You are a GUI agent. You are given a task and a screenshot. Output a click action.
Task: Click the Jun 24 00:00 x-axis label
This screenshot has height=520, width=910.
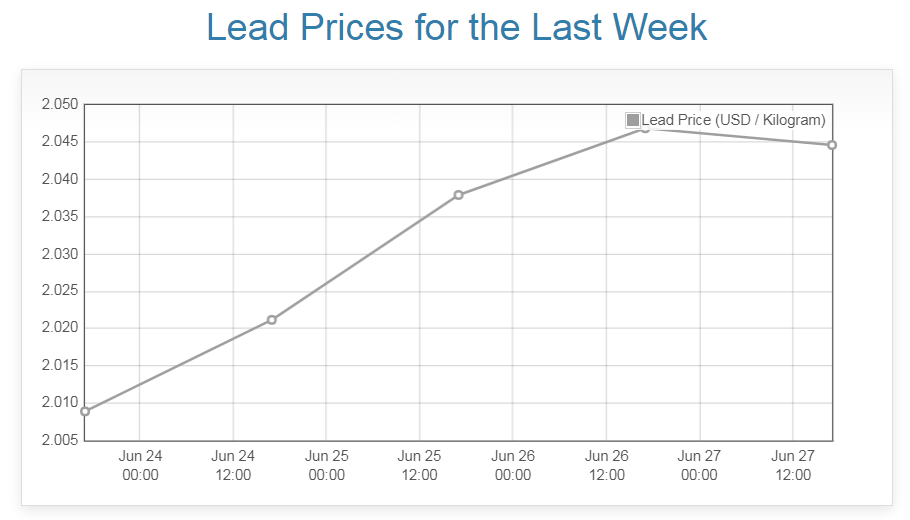point(140,465)
